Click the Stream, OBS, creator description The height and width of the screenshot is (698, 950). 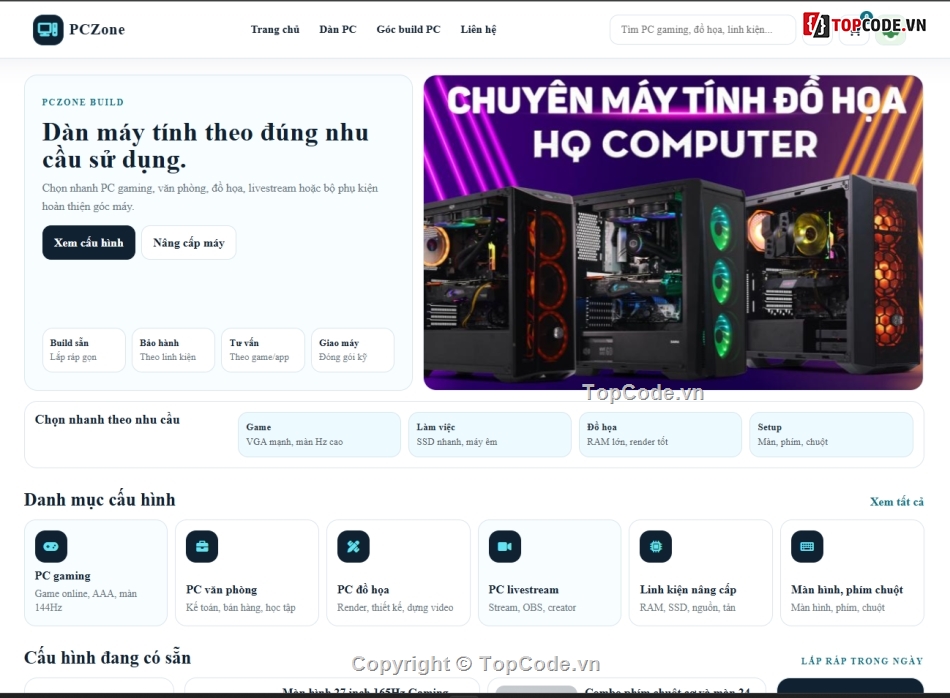pos(532,607)
